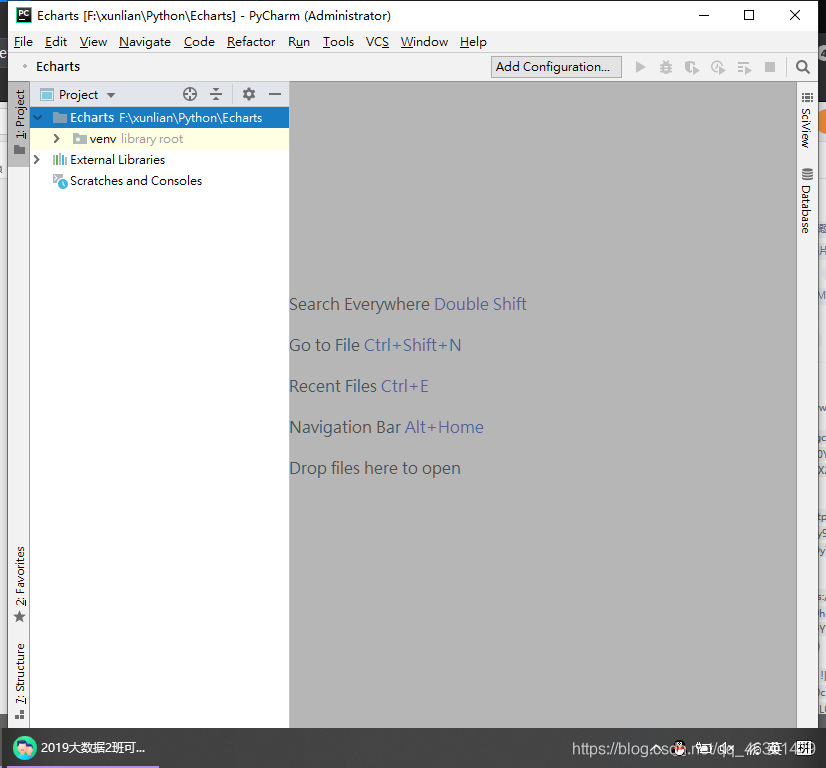This screenshot has height=768, width=826.
Task: Select the Echarts project root row
Action: pyautogui.click(x=160, y=117)
